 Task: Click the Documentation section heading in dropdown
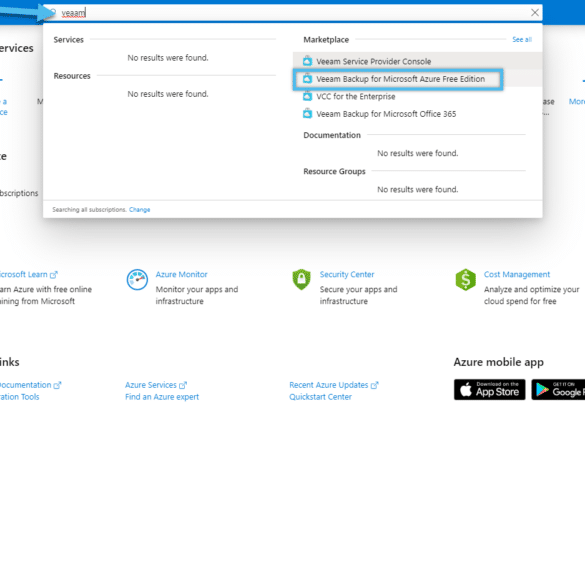point(332,135)
